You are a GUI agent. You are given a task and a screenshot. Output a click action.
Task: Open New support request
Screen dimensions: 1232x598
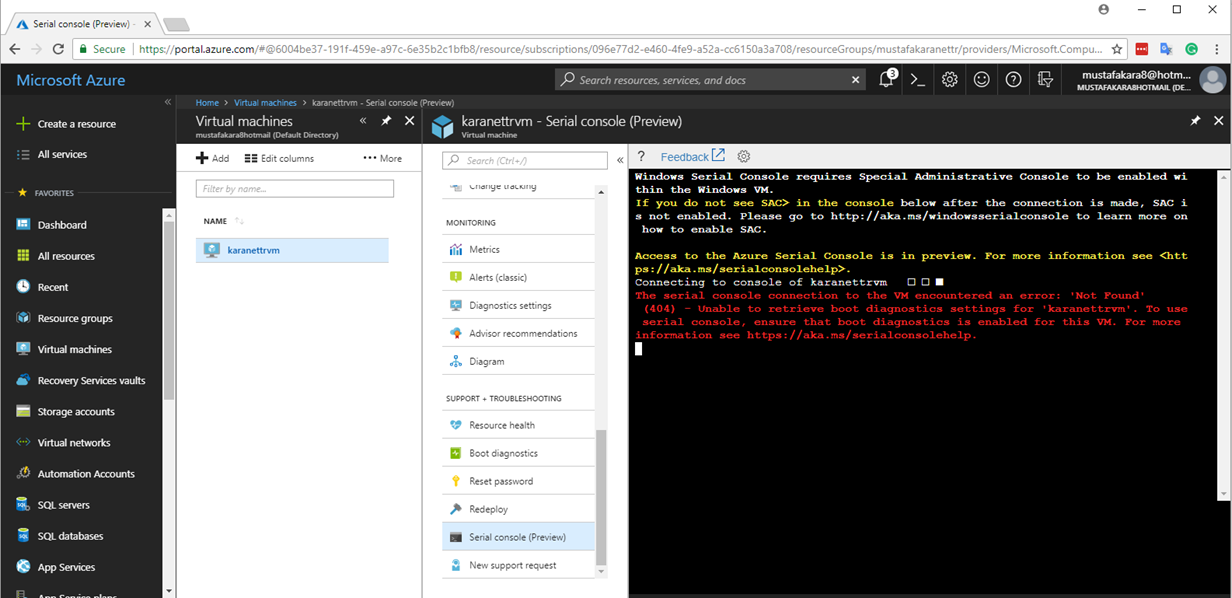pos(518,565)
